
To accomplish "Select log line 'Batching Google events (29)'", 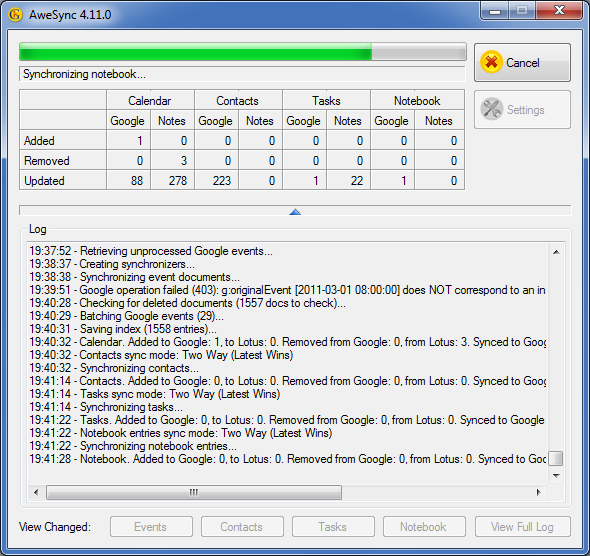I will (x=126, y=316).
